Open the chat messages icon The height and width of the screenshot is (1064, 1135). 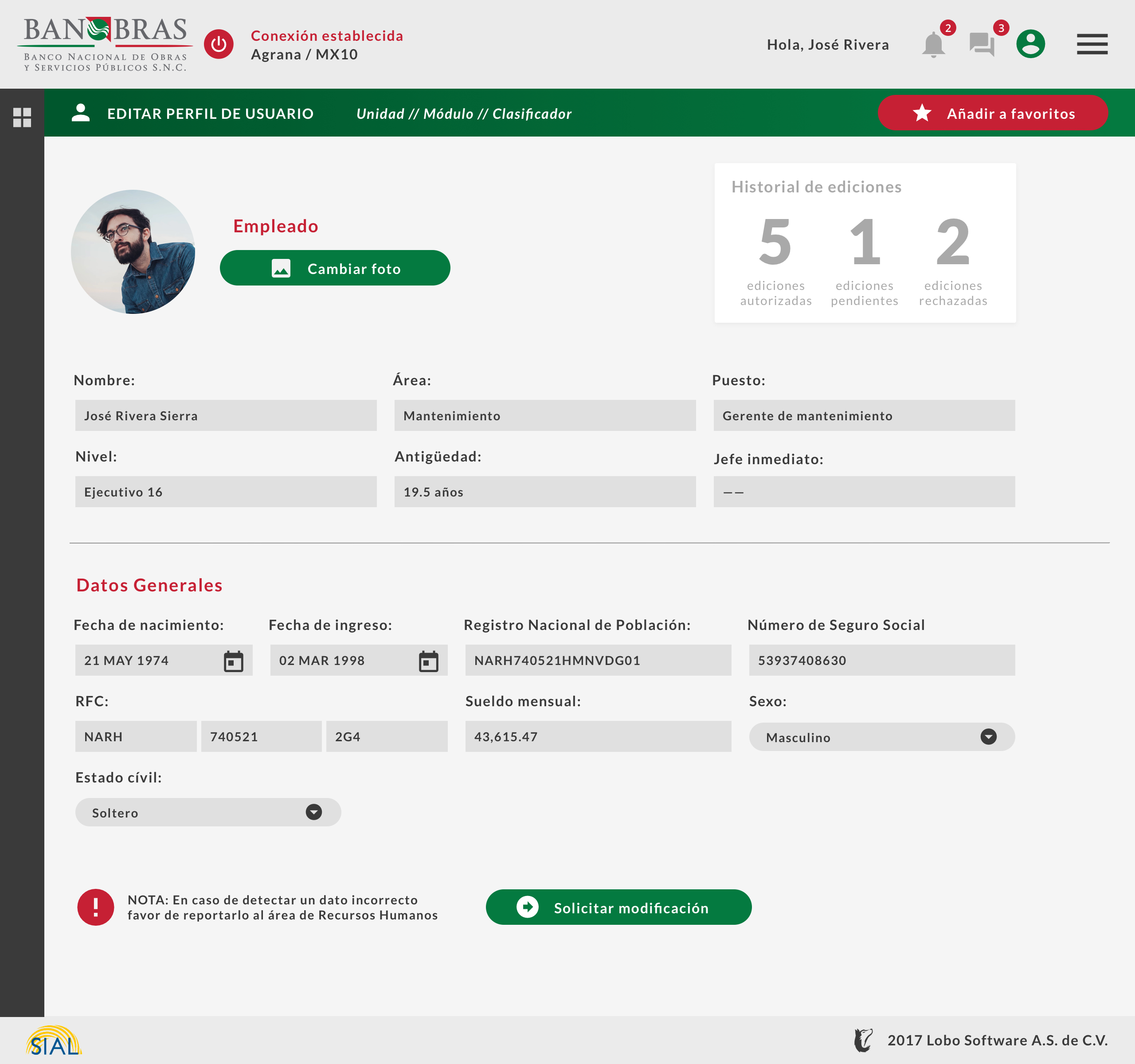[982, 44]
